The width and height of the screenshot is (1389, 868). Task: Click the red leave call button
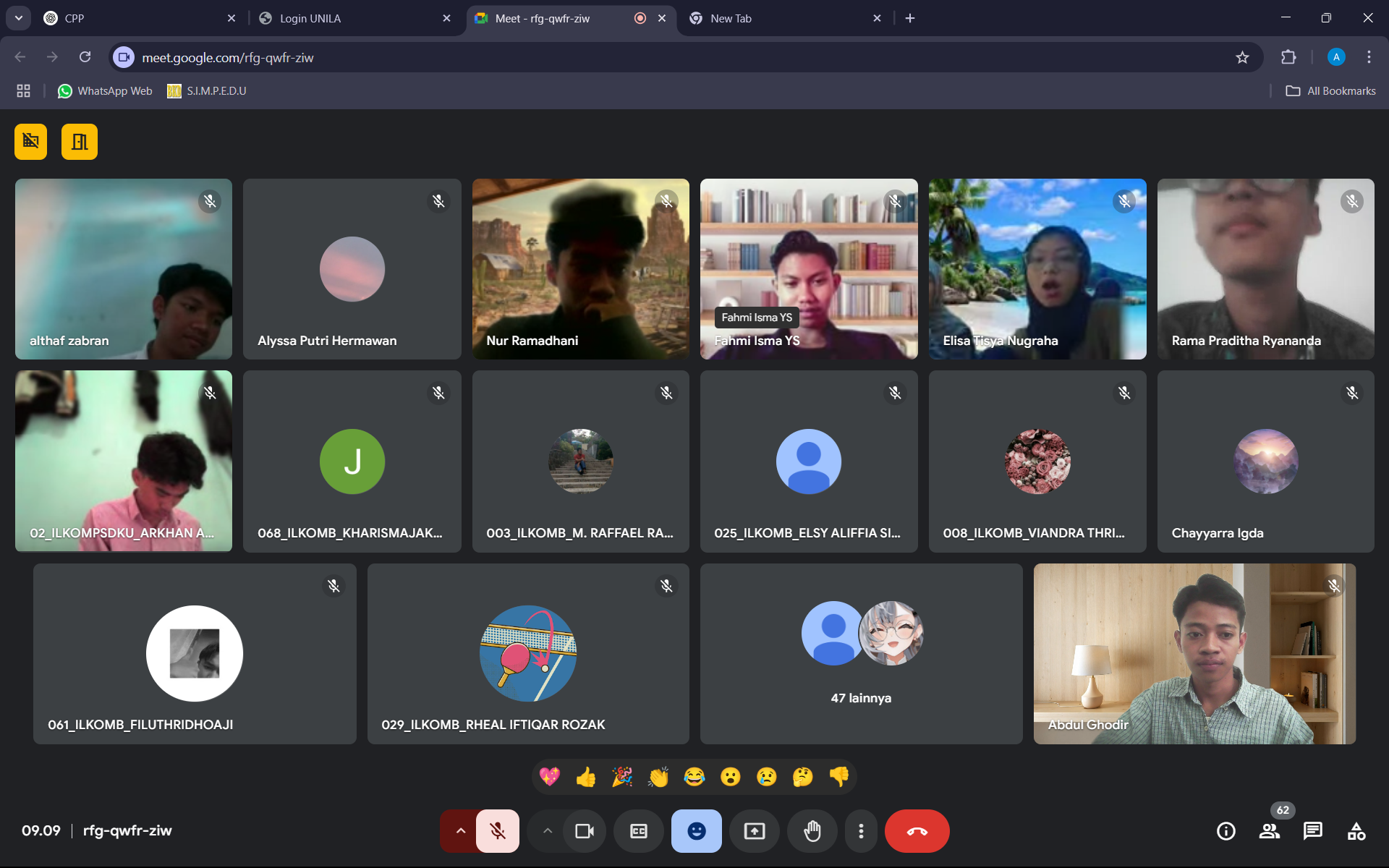click(x=917, y=831)
